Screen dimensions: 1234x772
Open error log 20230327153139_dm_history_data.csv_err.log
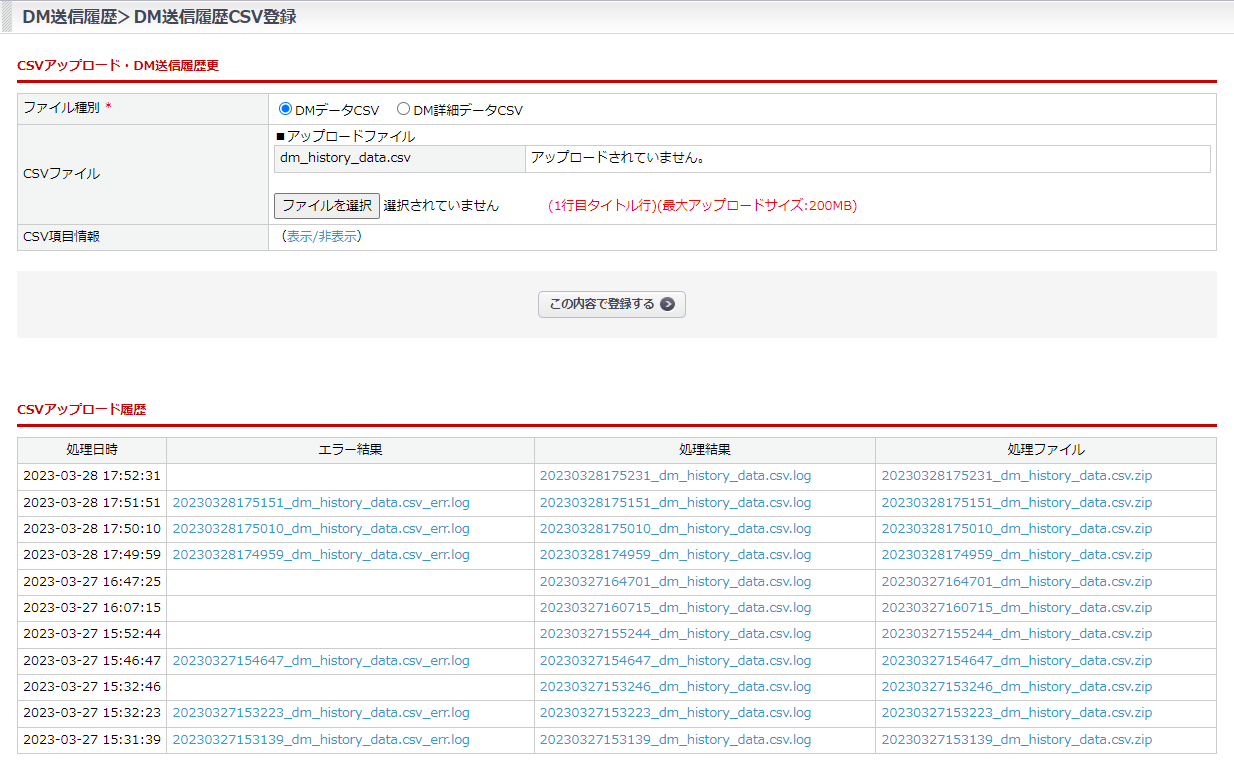321,740
